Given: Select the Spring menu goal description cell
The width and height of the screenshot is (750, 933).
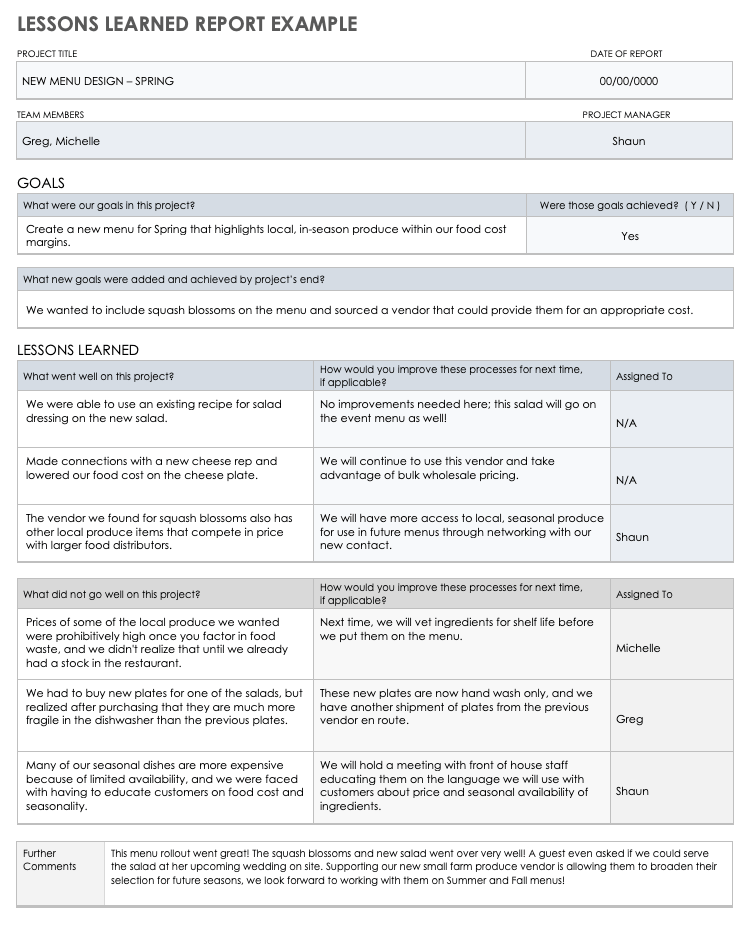Looking at the screenshot, I should click(270, 236).
